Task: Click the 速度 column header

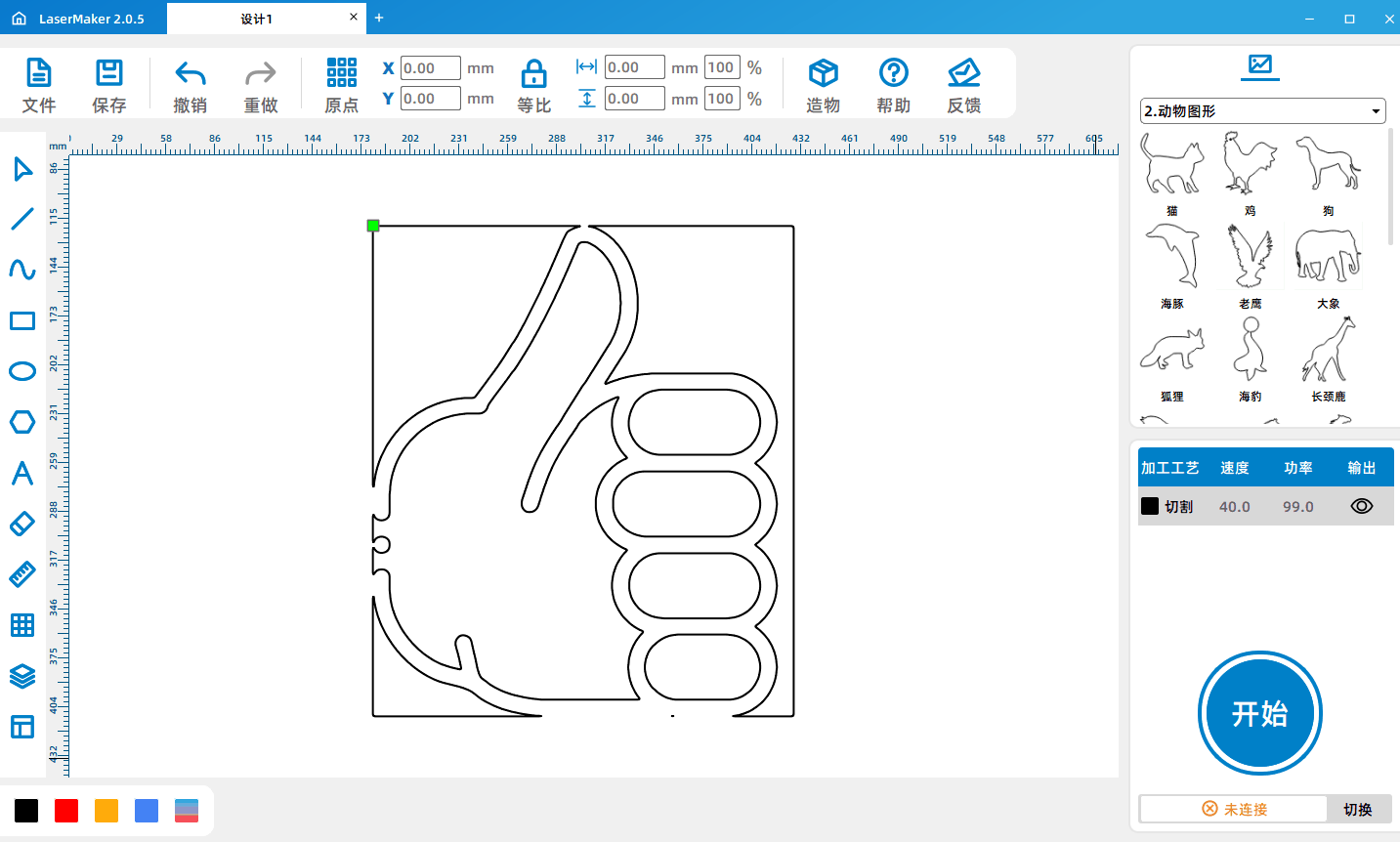Action: (x=1235, y=468)
